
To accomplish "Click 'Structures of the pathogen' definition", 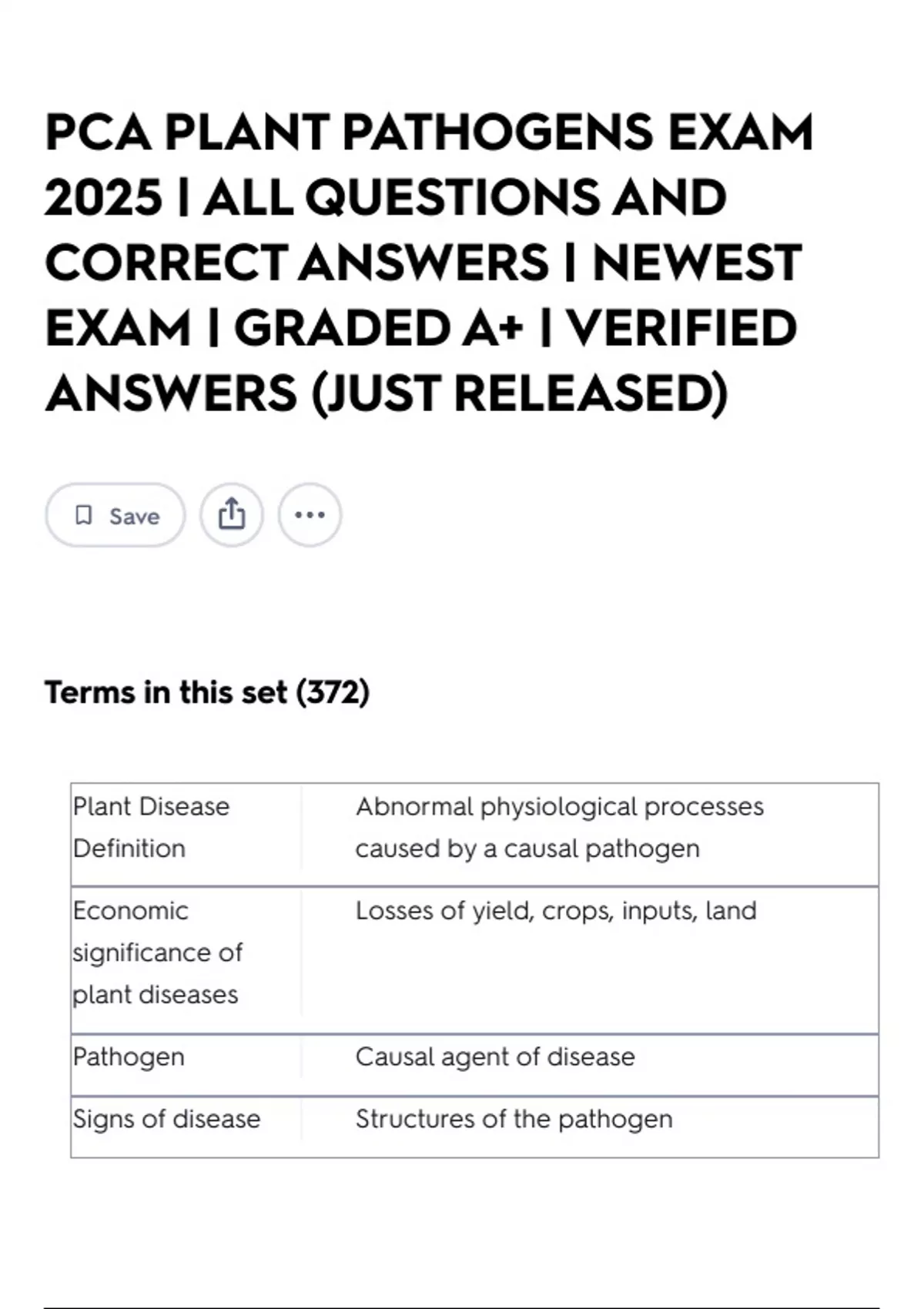I will coord(514,1120).
